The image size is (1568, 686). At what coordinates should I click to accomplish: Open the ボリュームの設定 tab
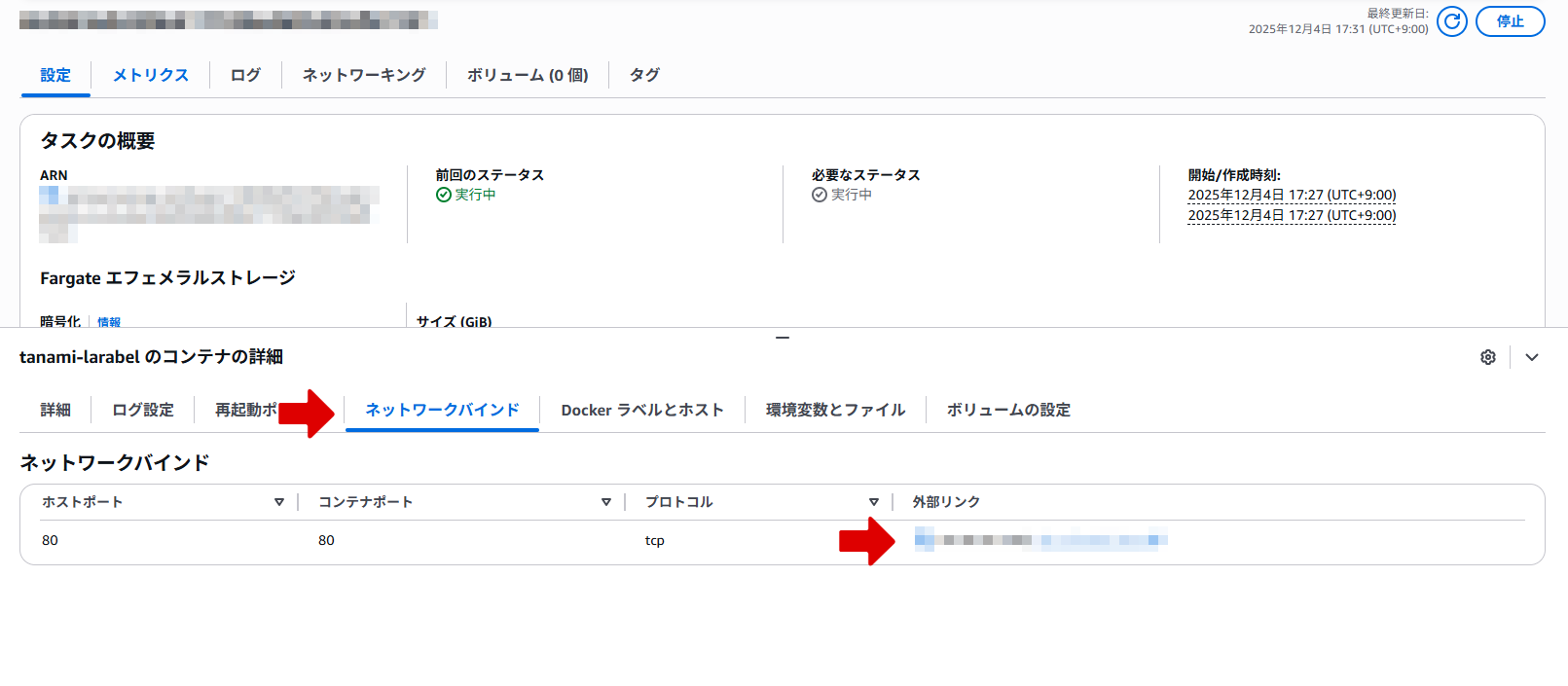click(1007, 410)
